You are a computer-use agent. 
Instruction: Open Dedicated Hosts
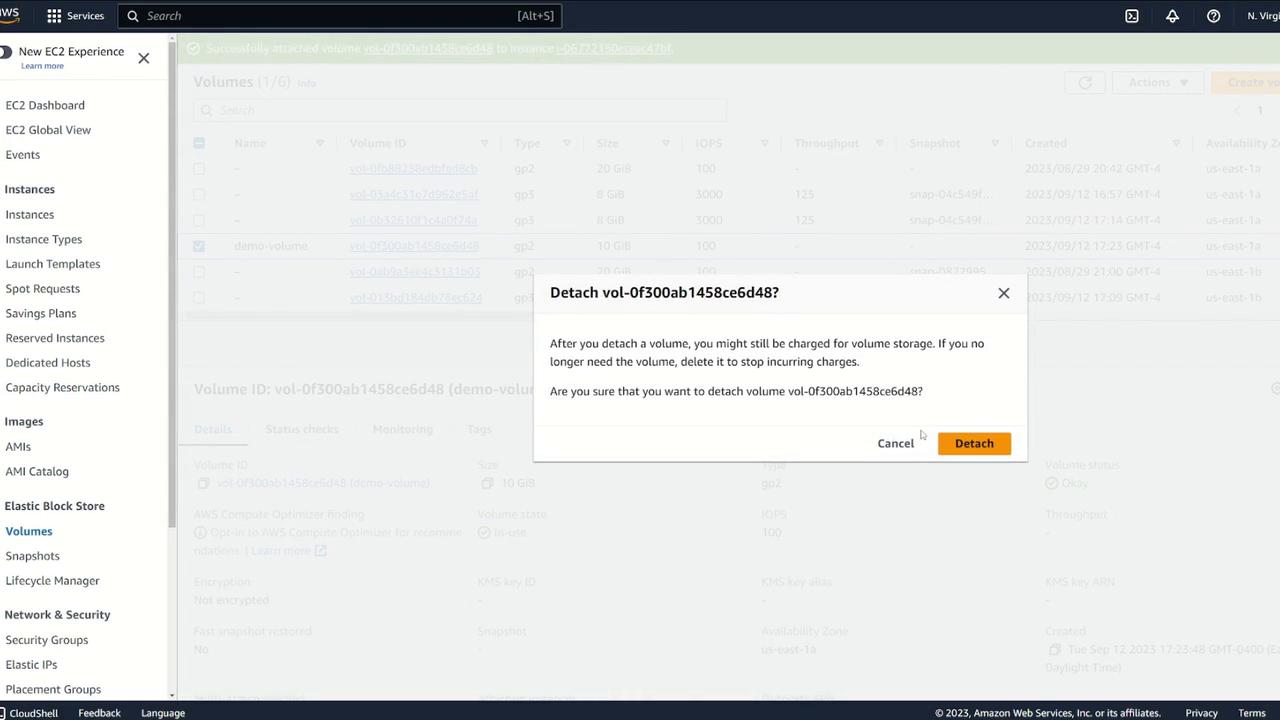[48, 363]
